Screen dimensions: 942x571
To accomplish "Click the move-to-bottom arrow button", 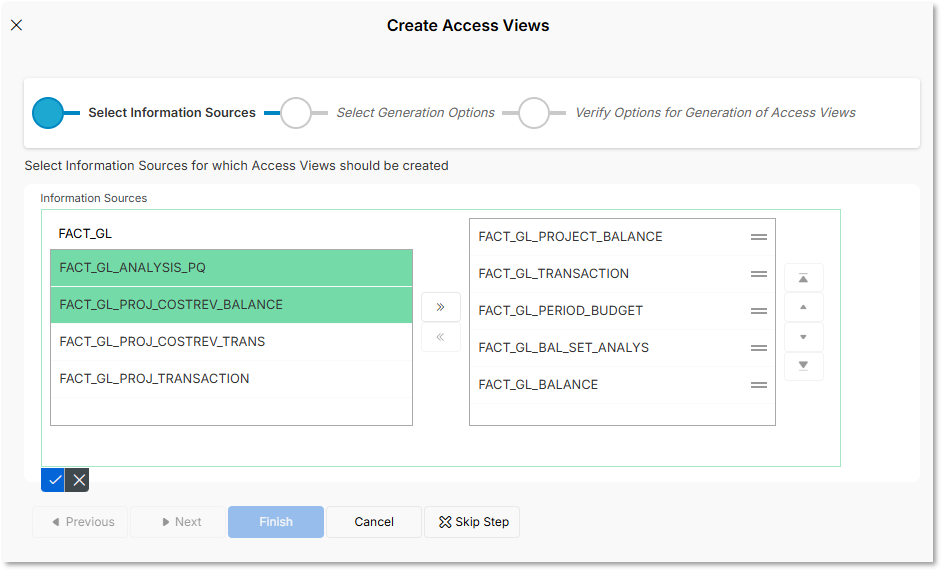I will (x=803, y=365).
